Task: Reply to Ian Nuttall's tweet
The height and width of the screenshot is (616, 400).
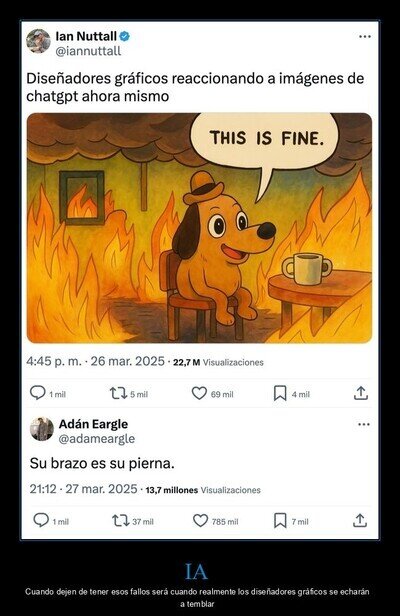Action: [x=38, y=393]
